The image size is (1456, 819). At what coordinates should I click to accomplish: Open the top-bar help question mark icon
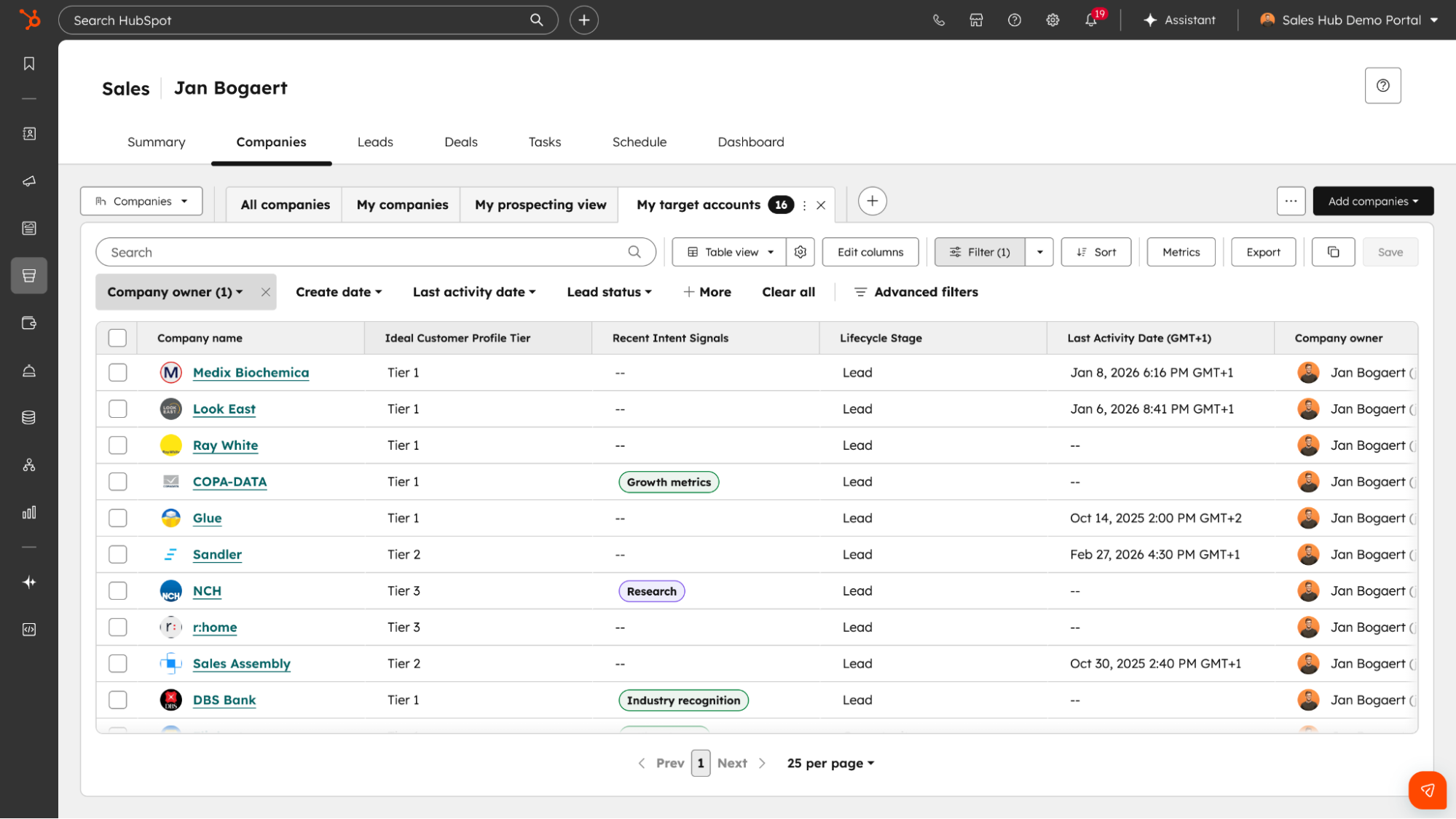click(1015, 20)
